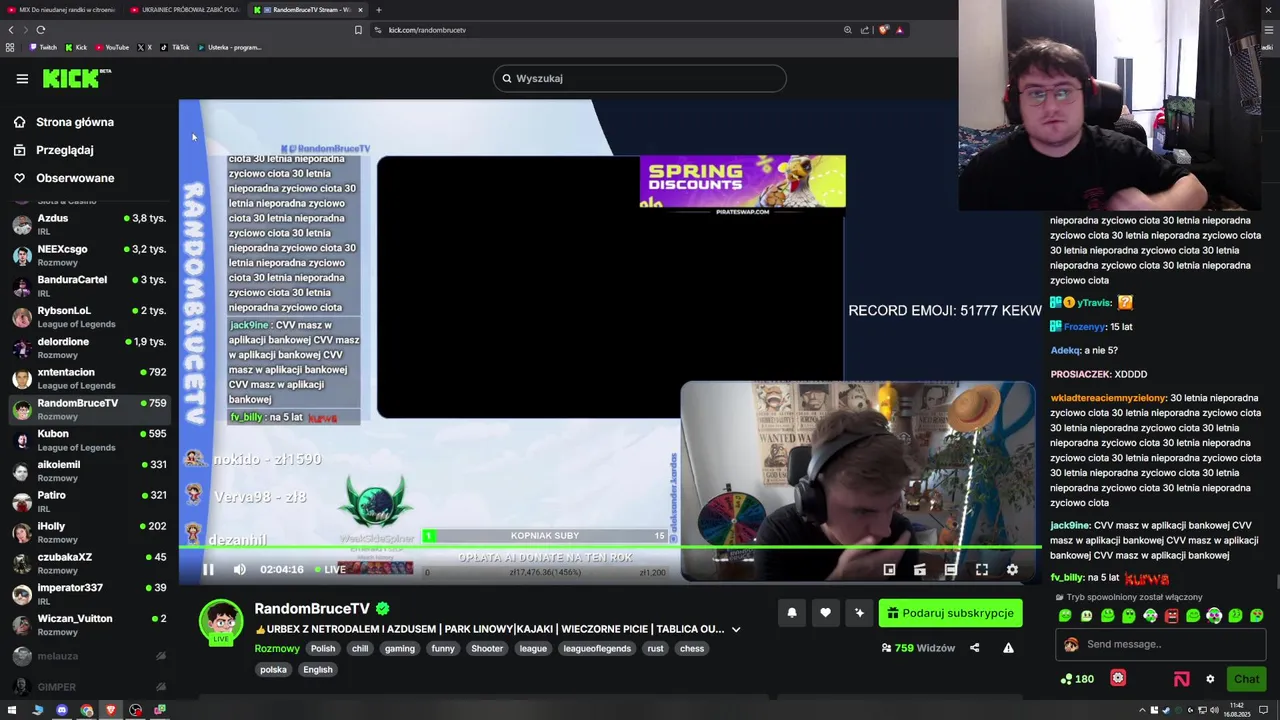Enter fullscreen mode on player
This screenshot has width=1280, height=720.
[x=981, y=569]
